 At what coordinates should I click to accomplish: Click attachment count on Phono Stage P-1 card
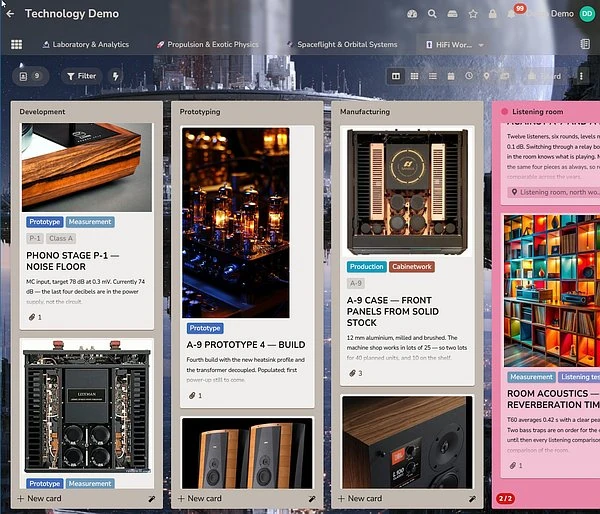point(35,317)
